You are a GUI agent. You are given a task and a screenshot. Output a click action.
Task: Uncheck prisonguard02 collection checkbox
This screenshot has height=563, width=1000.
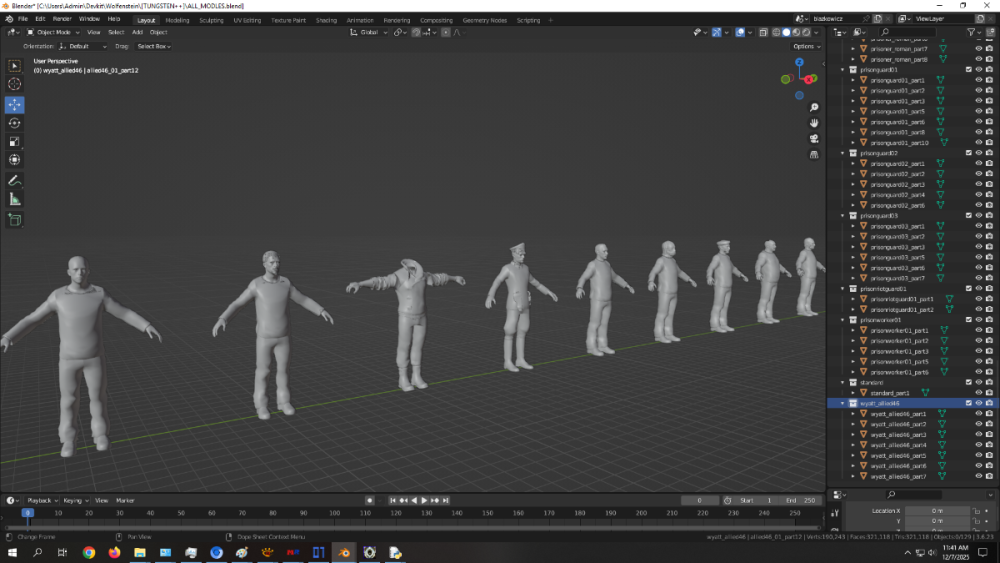(969, 153)
